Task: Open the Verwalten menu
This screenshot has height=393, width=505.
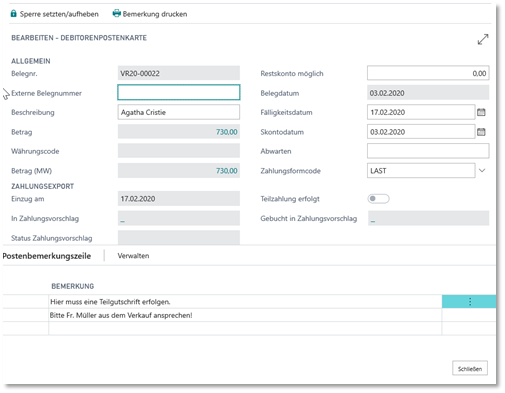Action: coord(133,256)
